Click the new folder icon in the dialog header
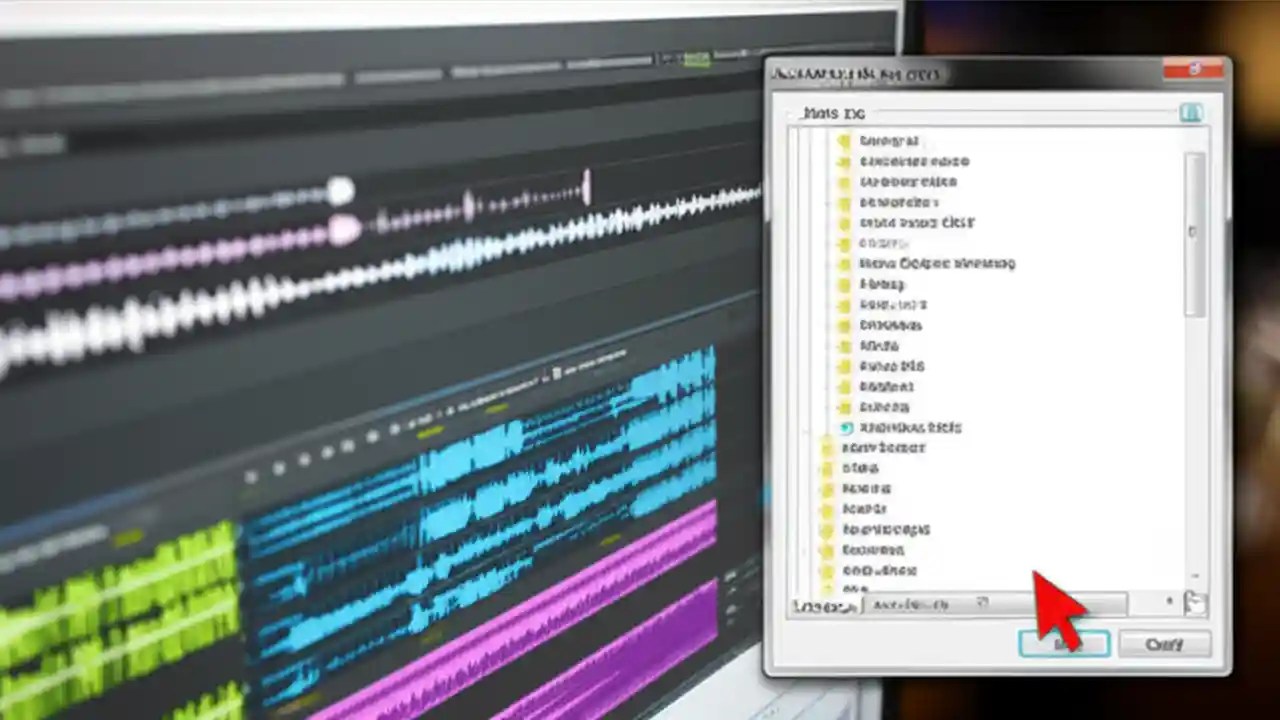 1191,112
